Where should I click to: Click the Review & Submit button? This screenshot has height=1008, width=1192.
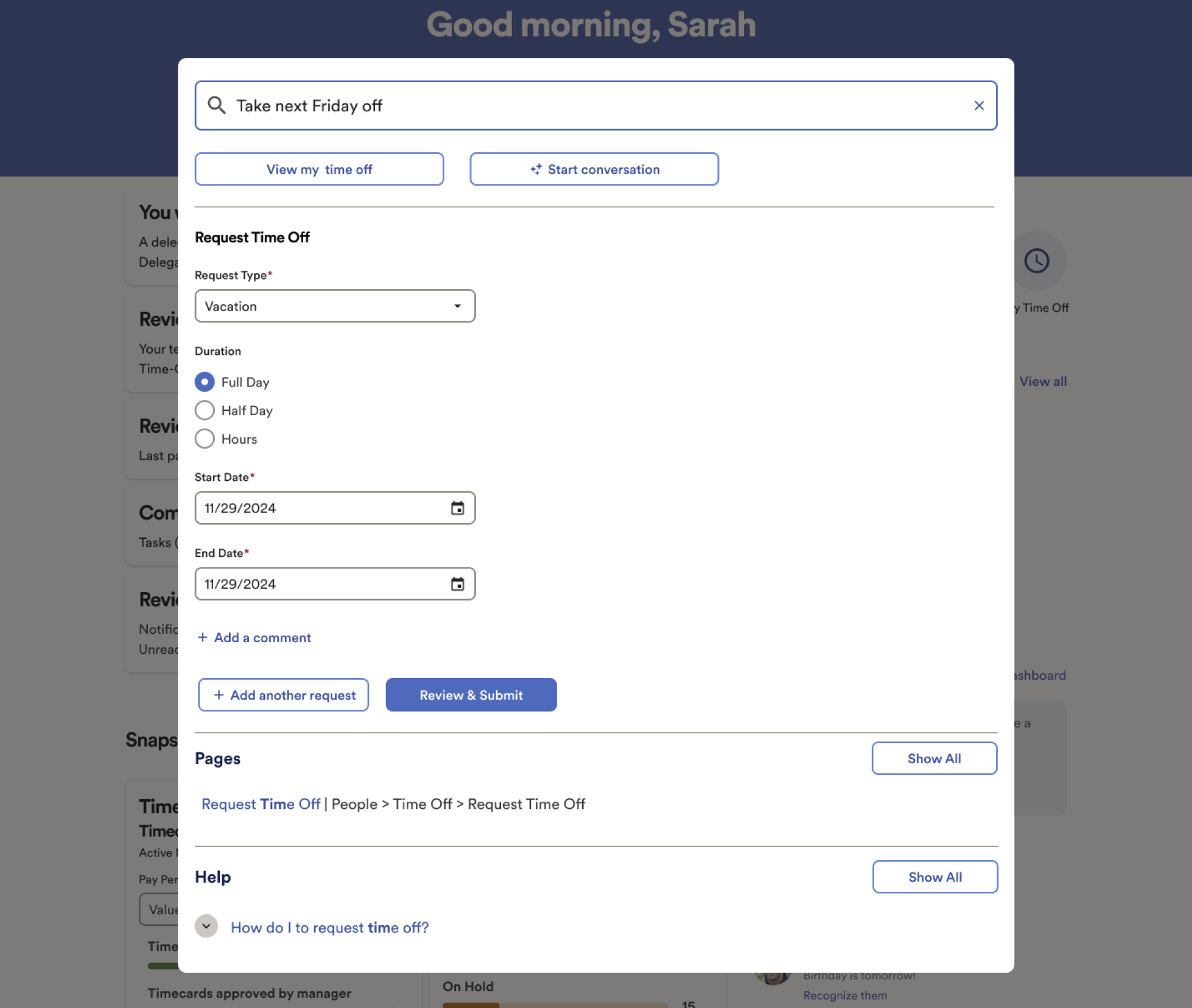pyautogui.click(x=471, y=695)
